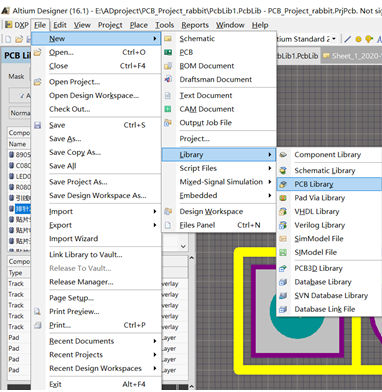Image resolution: width=382 pixels, height=392 pixels.
Task: Click the Save floppy disk icon in File menu
Action: pos(38,125)
